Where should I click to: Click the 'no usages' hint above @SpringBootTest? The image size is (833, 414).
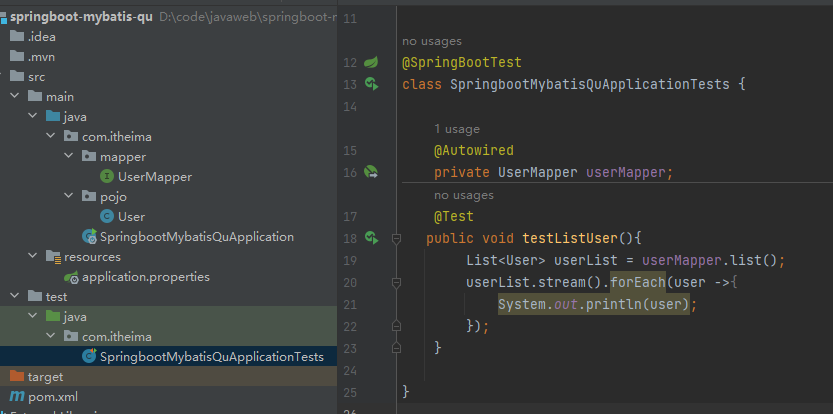pyautogui.click(x=431, y=41)
